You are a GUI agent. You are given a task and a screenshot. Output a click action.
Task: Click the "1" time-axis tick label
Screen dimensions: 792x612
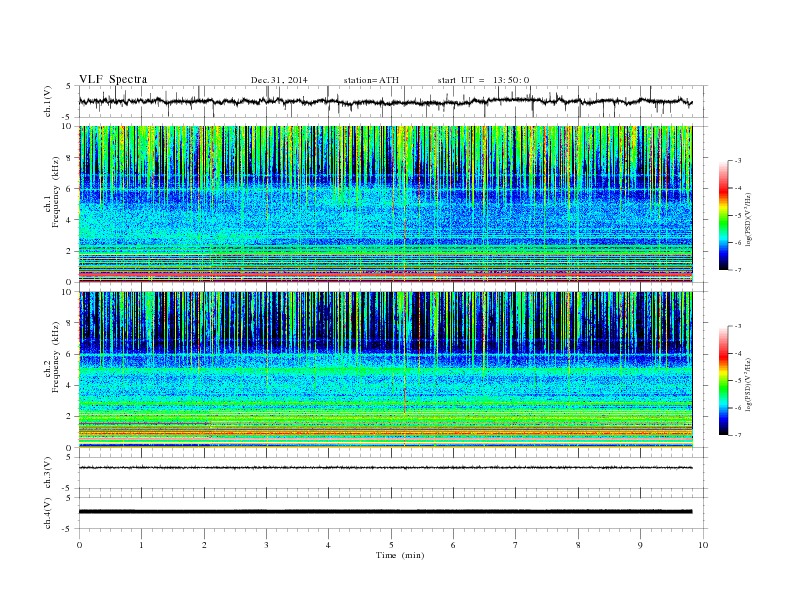point(141,545)
